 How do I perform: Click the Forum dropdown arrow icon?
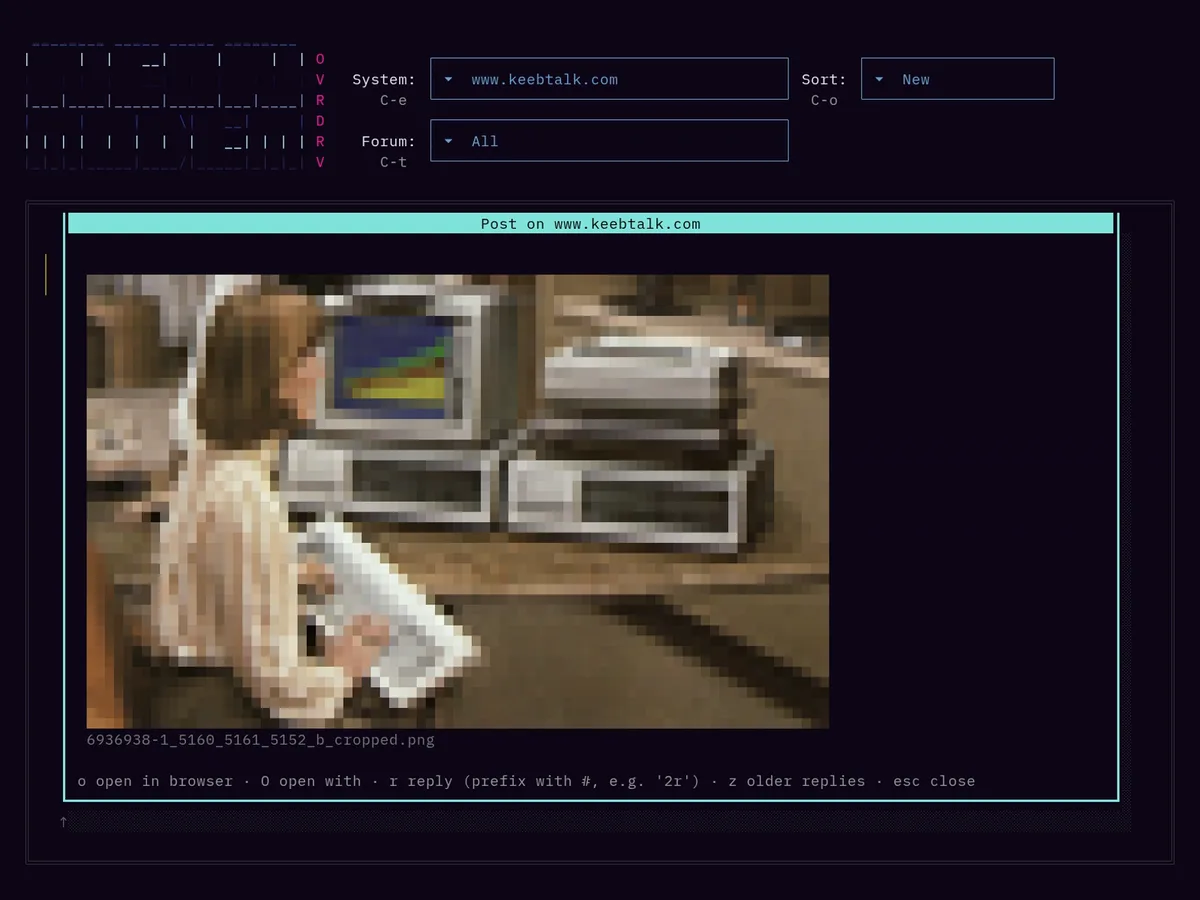pos(449,141)
